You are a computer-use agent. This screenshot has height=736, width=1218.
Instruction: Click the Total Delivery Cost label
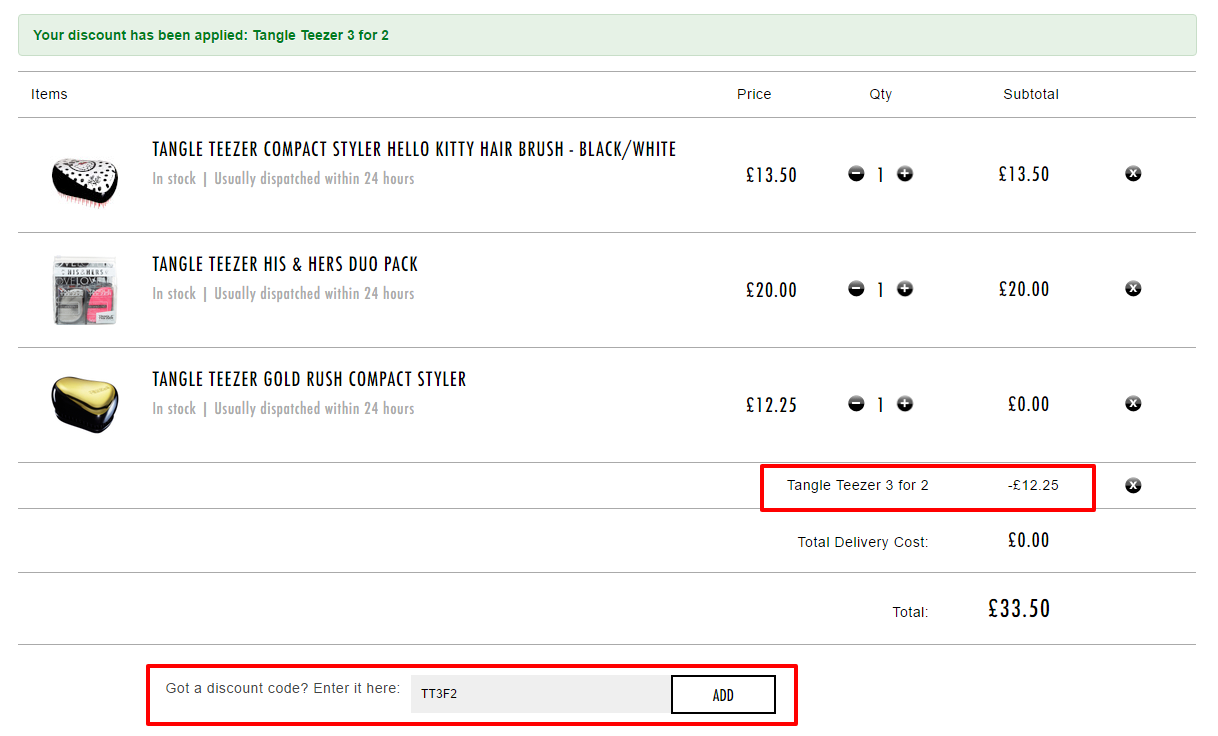pyautogui.click(x=863, y=543)
